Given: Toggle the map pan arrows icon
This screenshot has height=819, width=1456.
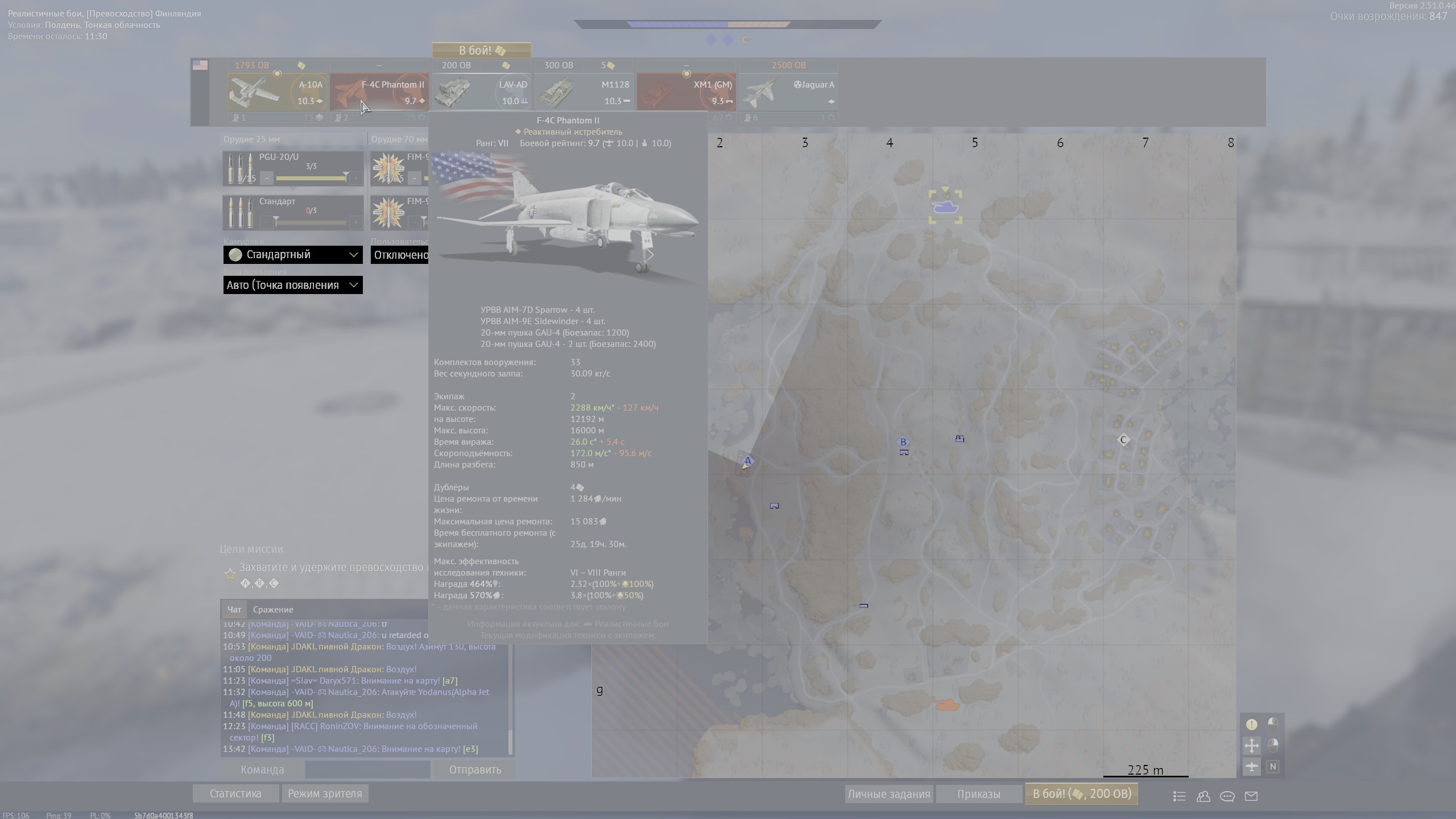Looking at the screenshot, I should [x=1251, y=746].
